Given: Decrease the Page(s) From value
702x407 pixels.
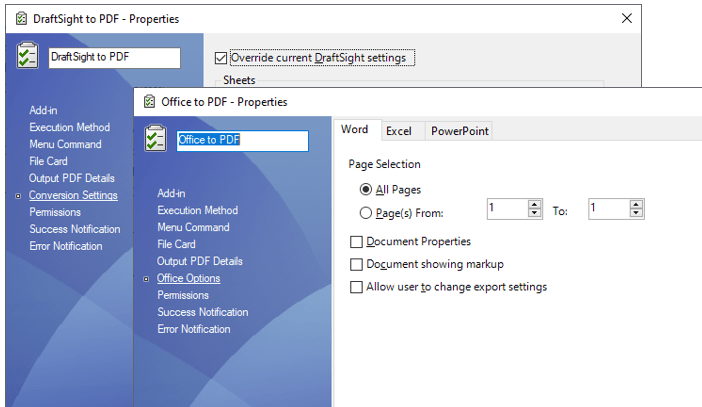Looking at the screenshot, I should point(534,213).
